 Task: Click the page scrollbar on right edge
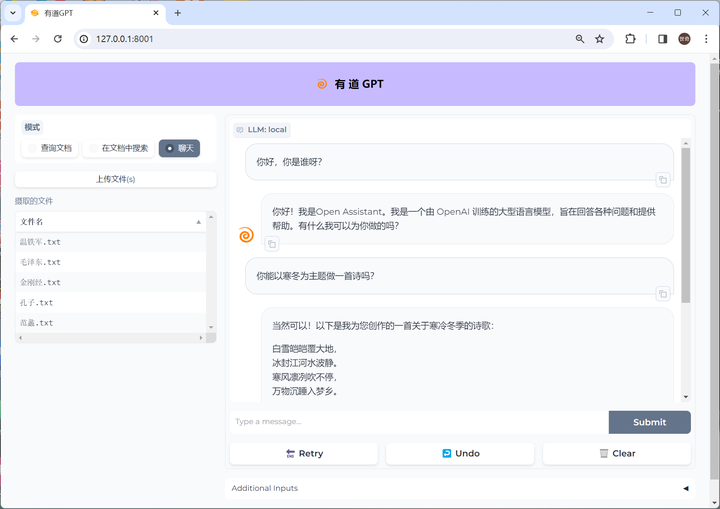pos(714,271)
